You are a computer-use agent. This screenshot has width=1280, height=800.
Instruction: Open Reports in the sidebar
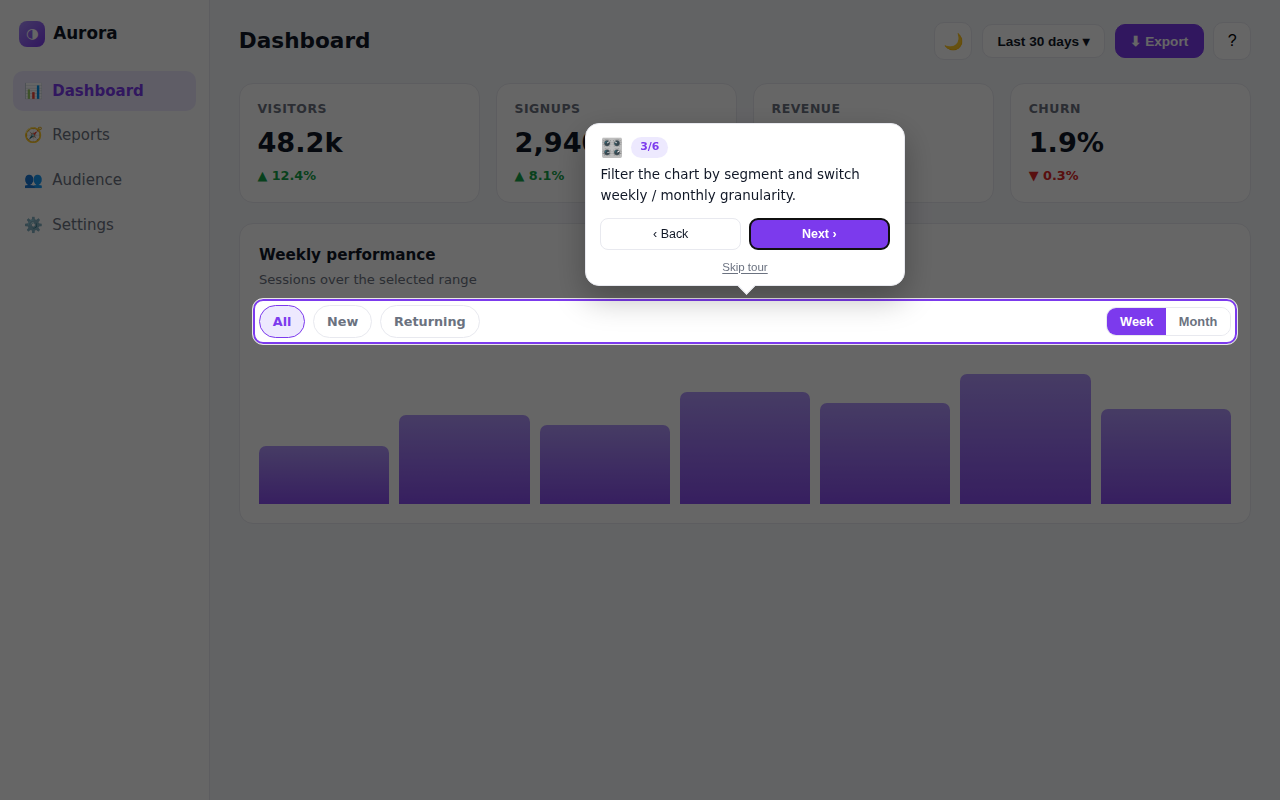point(104,135)
